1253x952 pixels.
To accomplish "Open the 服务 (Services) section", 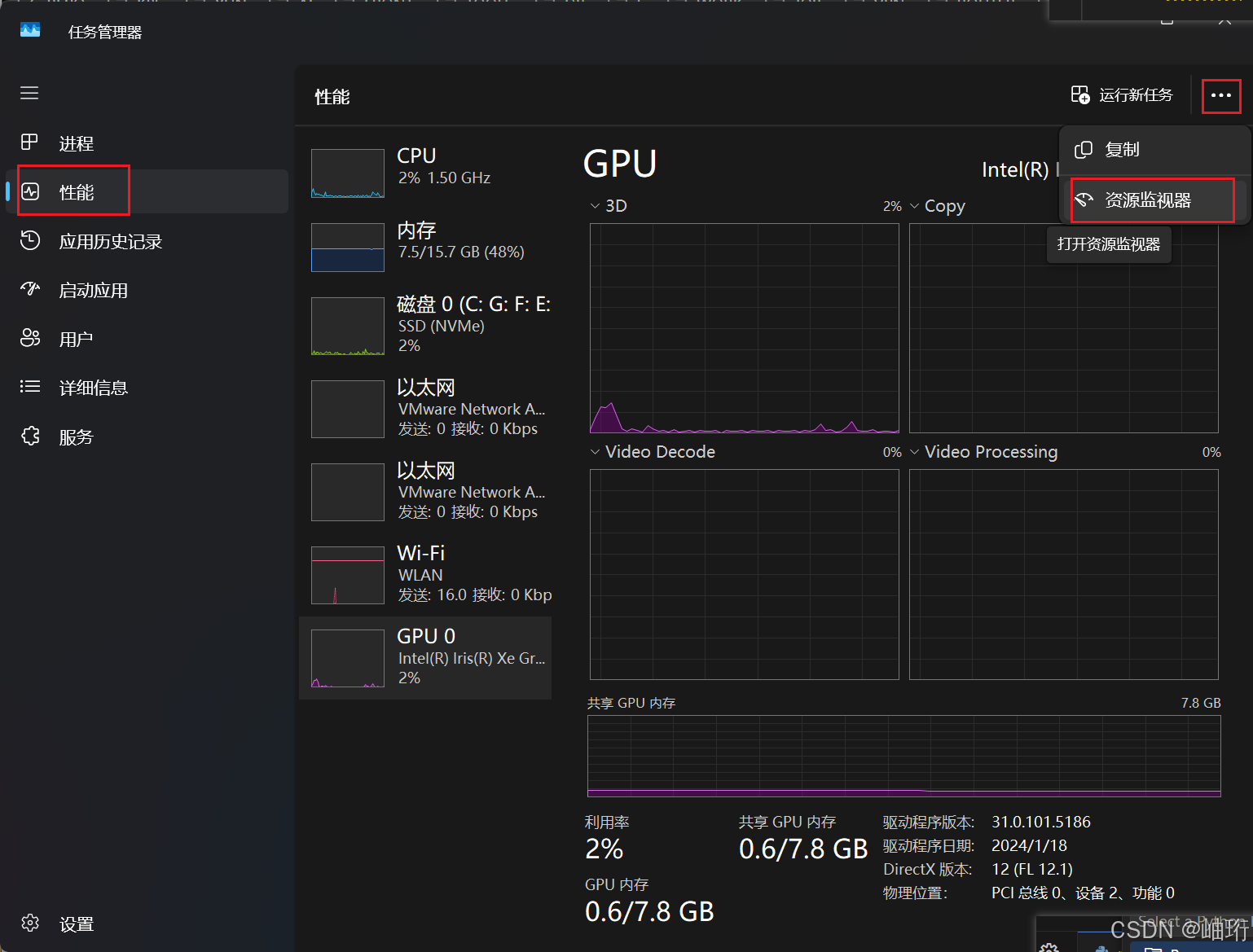I will 77,437.
